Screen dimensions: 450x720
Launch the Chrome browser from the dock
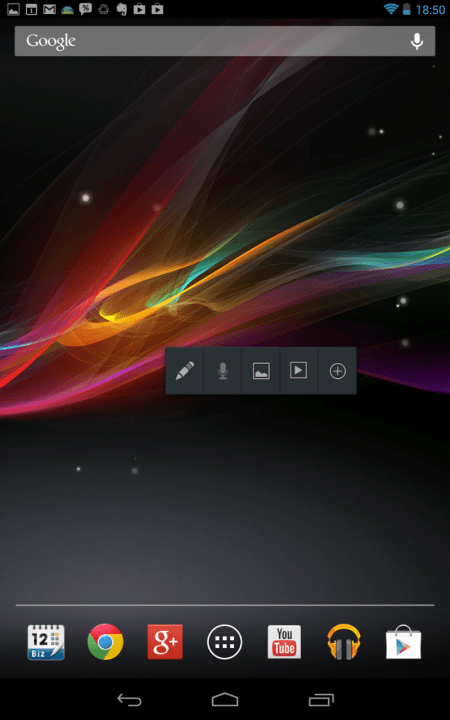pyautogui.click(x=106, y=642)
